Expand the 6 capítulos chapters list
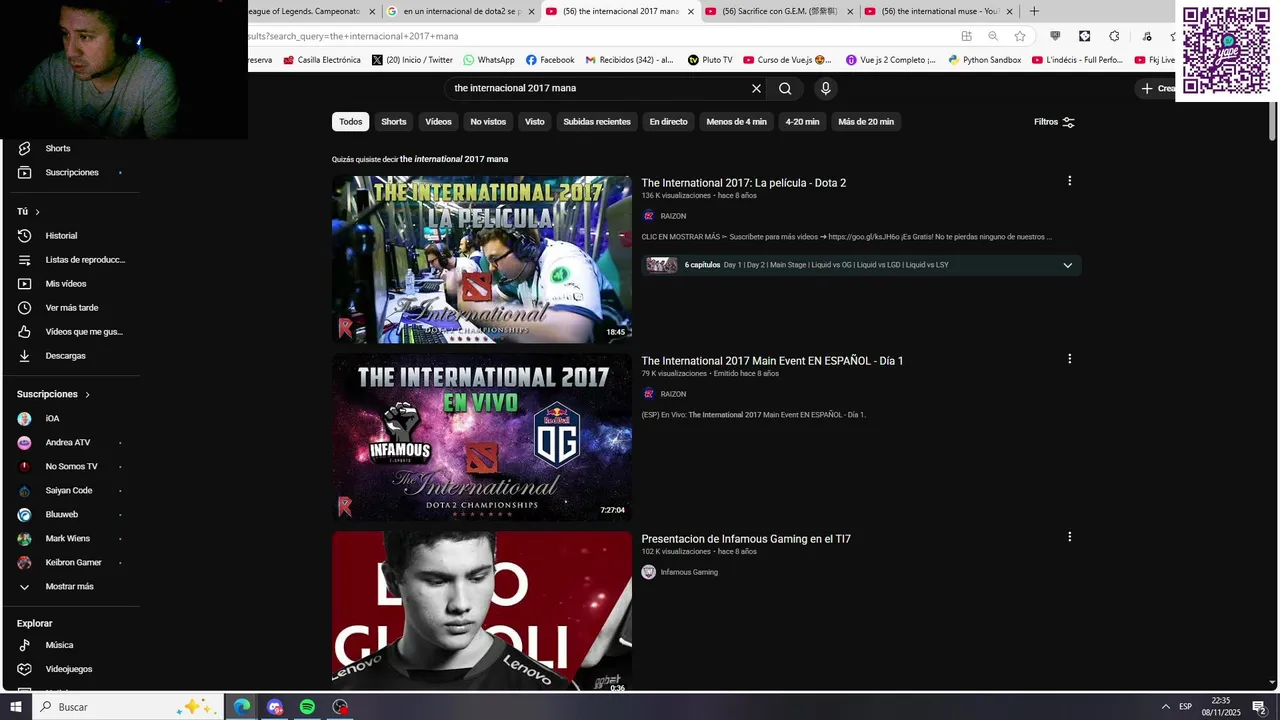Image resolution: width=1280 pixels, height=720 pixels. (x=1067, y=265)
